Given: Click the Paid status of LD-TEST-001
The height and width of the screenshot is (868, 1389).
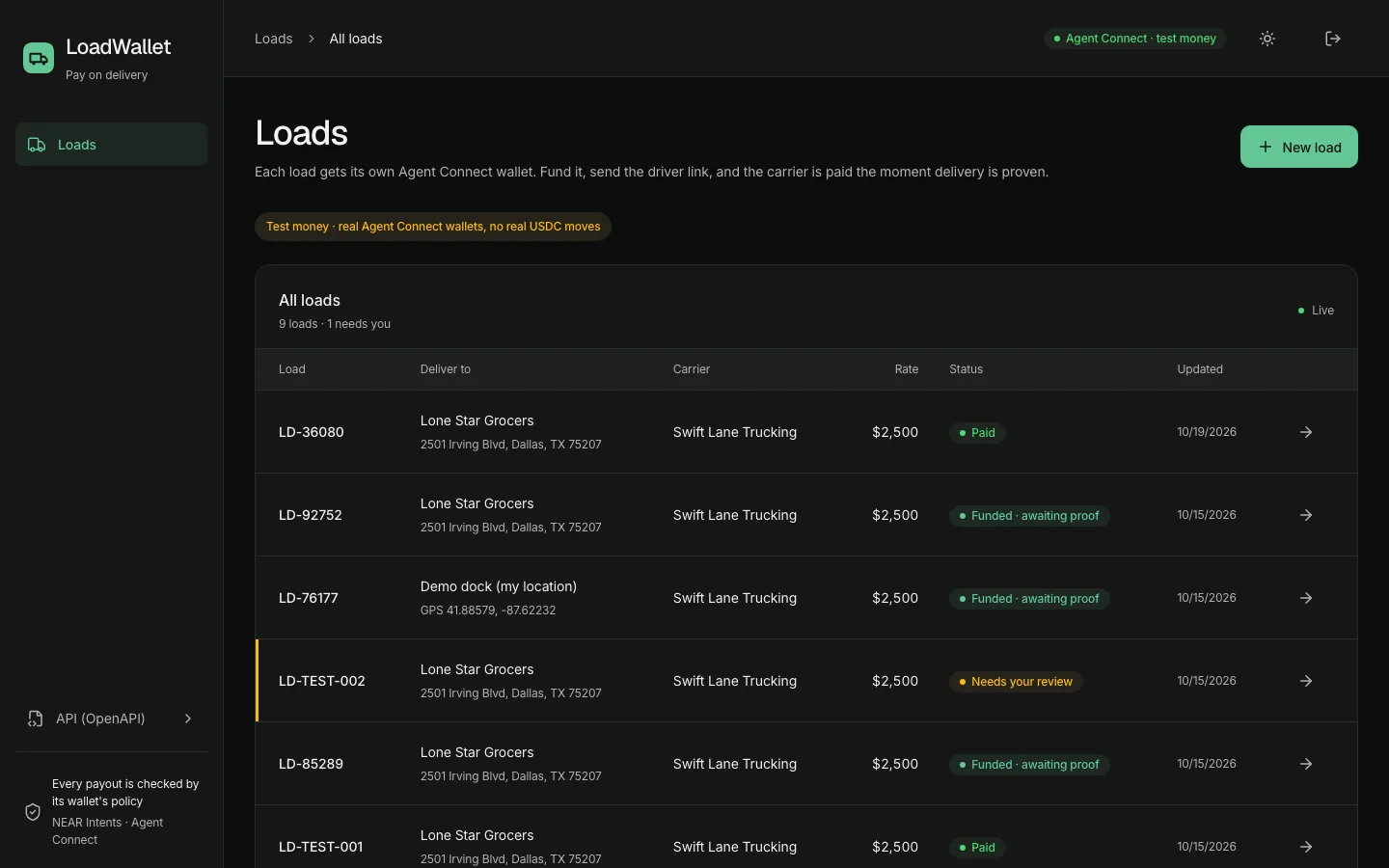Looking at the screenshot, I should point(977,848).
